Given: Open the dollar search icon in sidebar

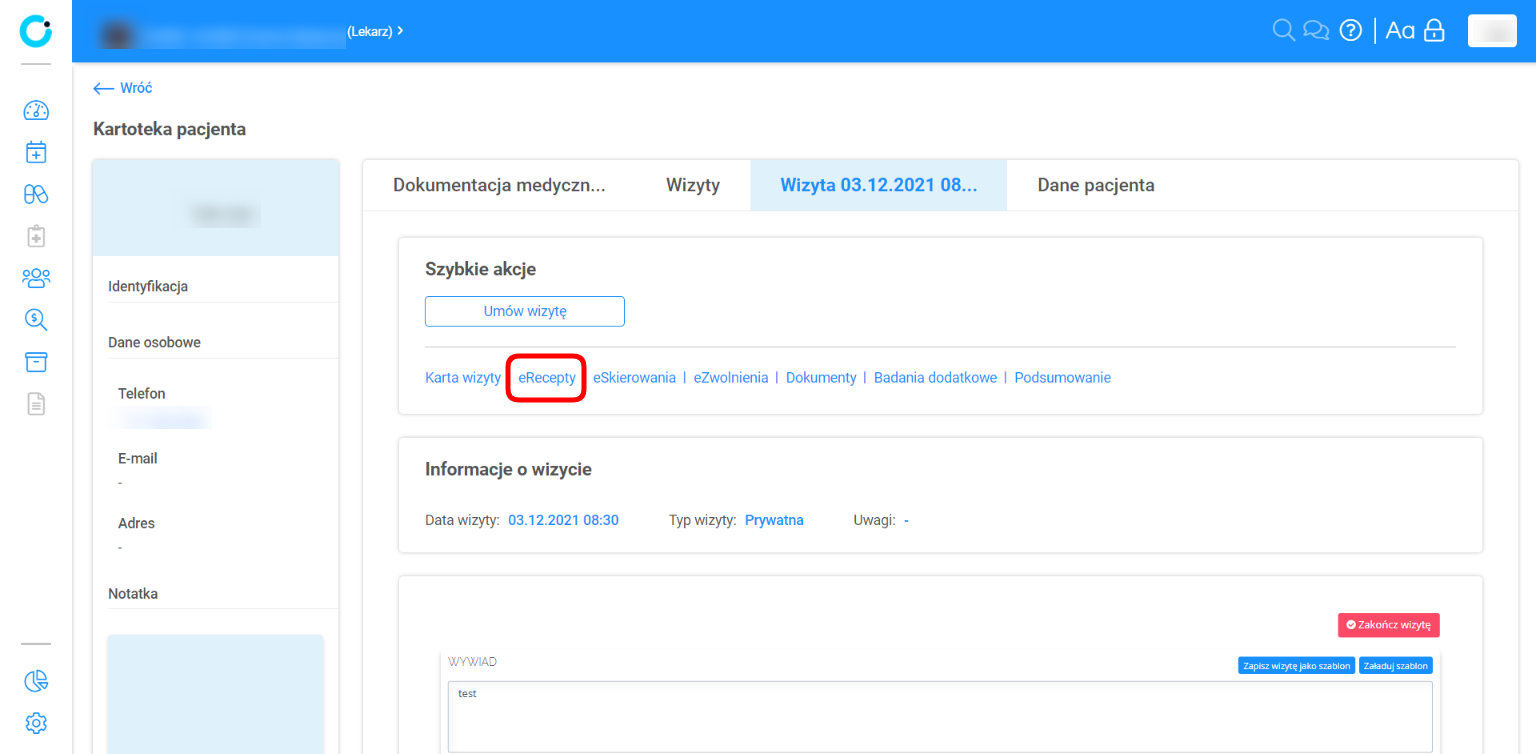Looking at the screenshot, I should tap(36, 319).
